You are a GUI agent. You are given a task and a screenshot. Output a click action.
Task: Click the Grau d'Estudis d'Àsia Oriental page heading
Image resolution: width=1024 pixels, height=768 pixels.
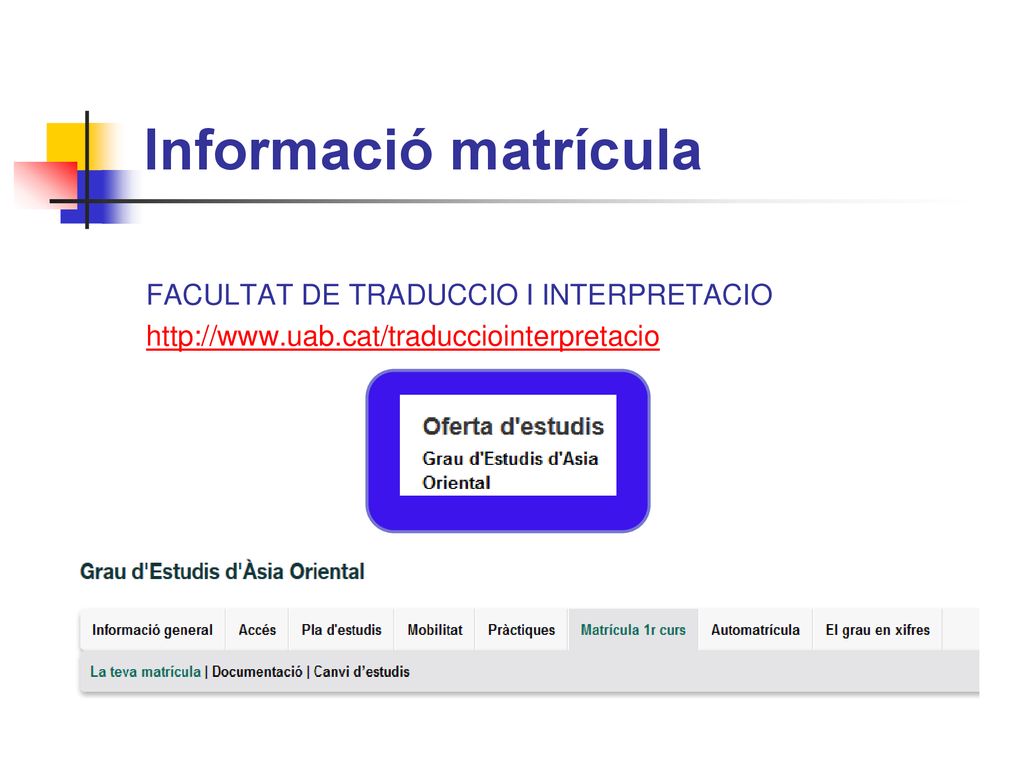point(222,571)
